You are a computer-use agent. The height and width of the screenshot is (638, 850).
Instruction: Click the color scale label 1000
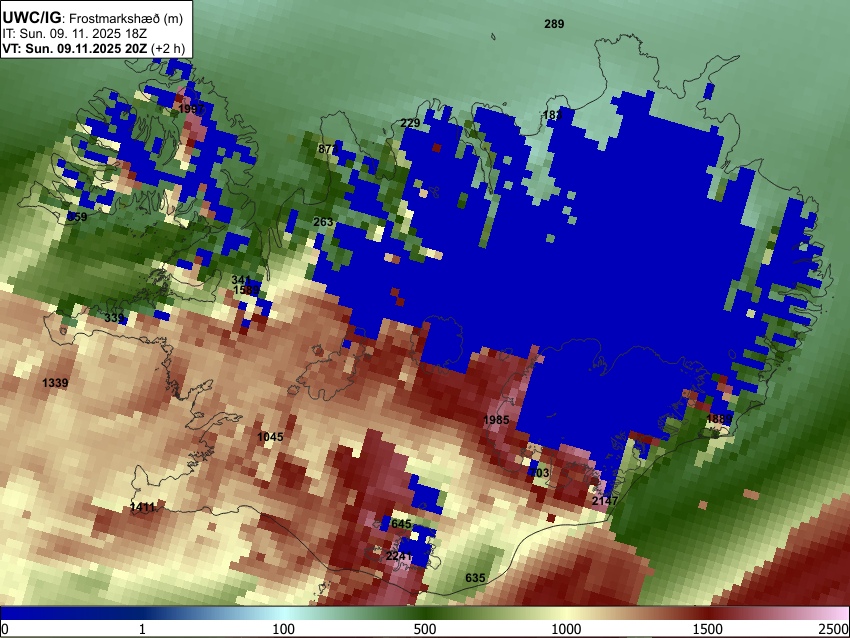566,629
